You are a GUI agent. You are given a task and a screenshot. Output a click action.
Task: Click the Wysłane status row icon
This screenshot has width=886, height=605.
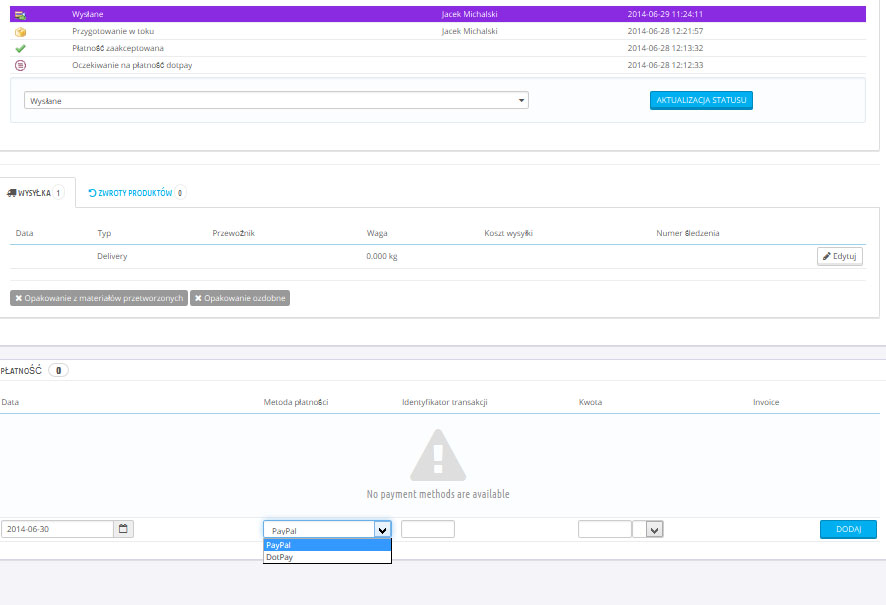(20, 15)
